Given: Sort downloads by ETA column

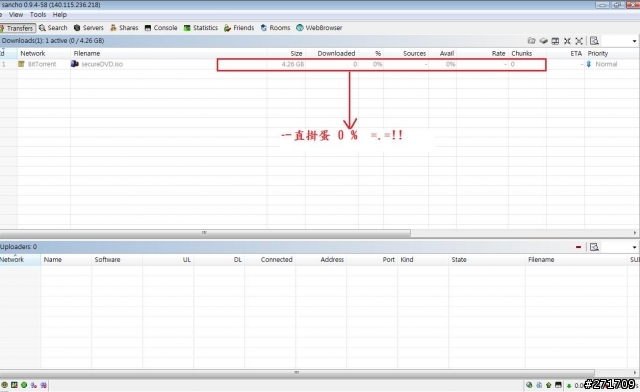Looking at the screenshot, I should (x=565, y=53).
